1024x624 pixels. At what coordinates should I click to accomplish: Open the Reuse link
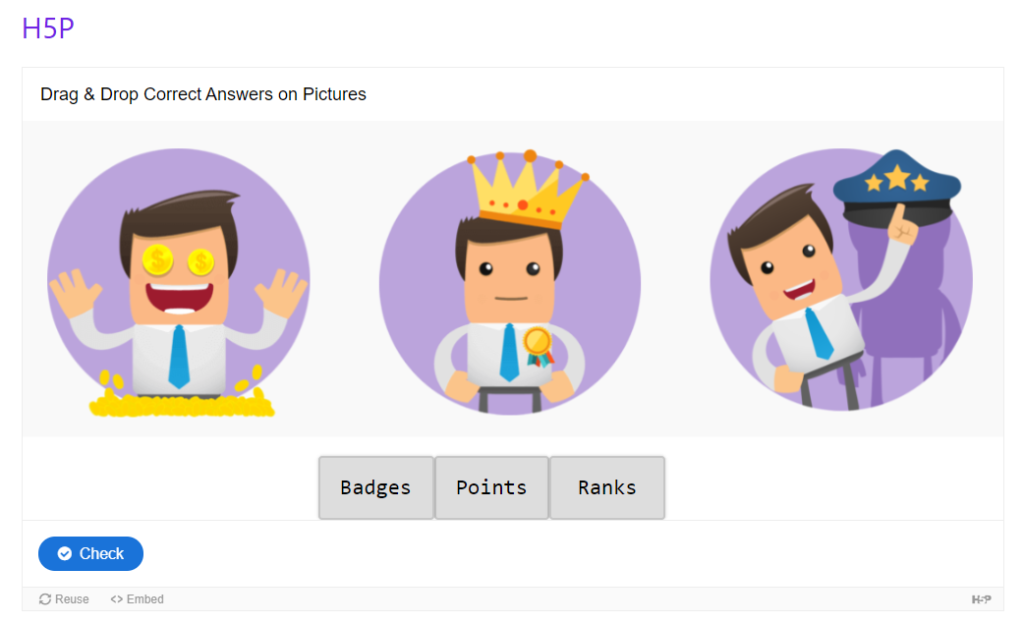coord(71,599)
